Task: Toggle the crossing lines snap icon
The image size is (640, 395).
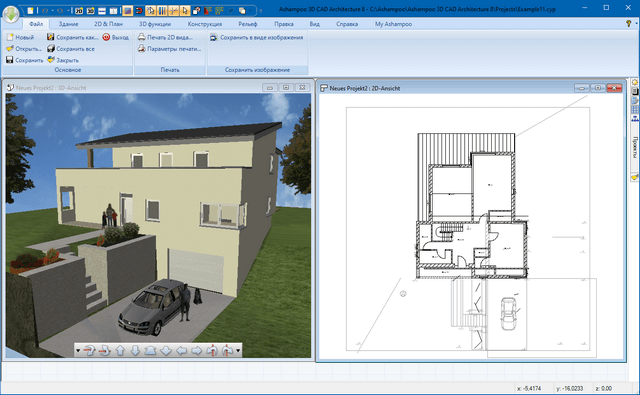Action: pos(173,11)
